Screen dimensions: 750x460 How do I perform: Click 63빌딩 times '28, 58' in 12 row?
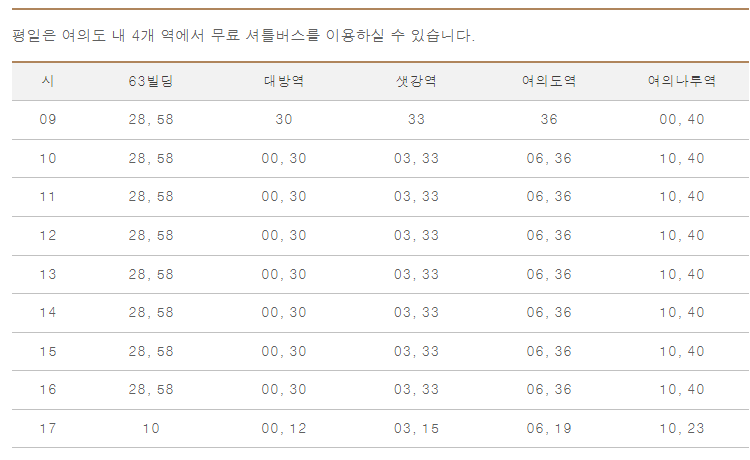(x=151, y=235)
